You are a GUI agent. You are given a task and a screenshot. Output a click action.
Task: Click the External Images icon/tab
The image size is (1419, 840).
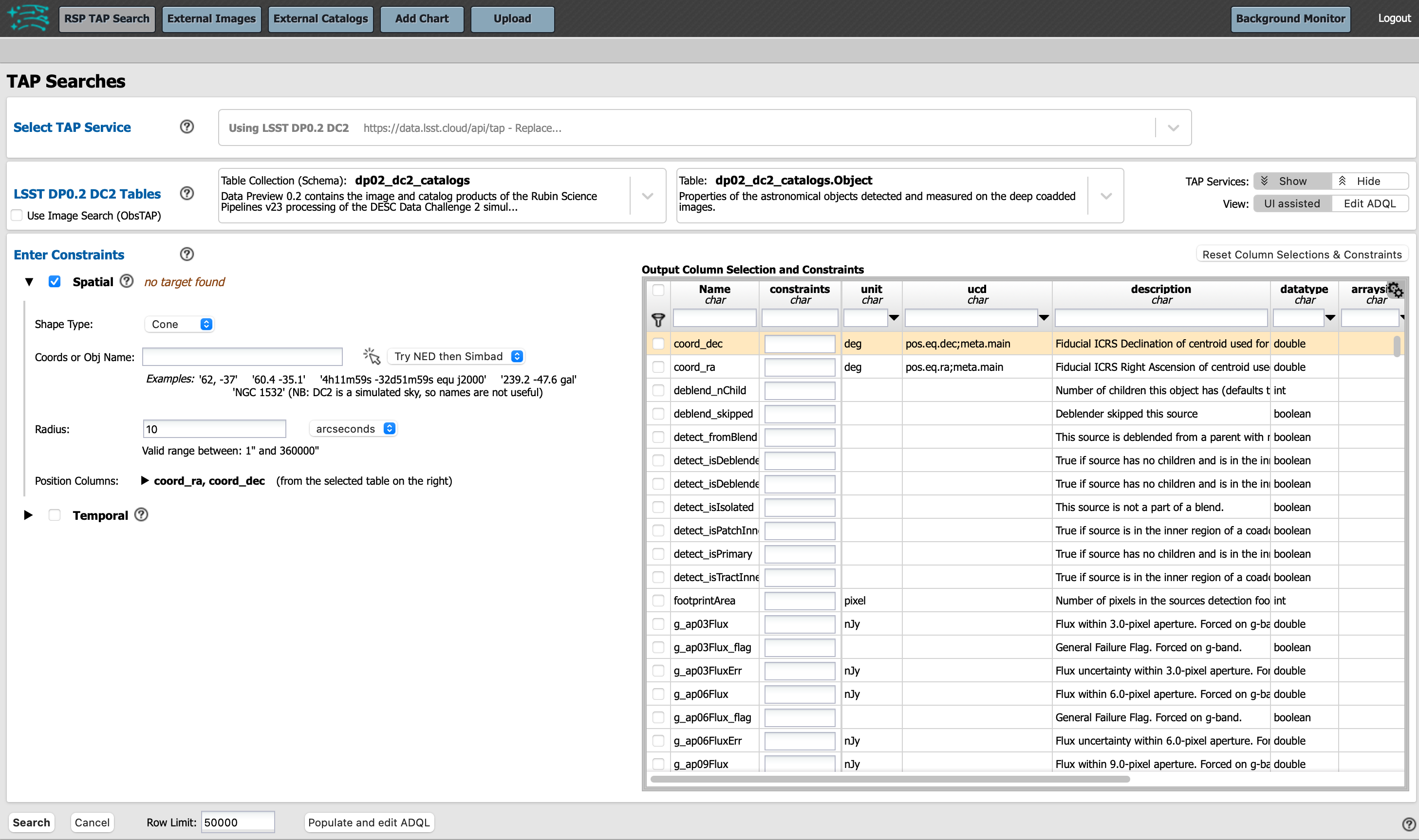tap(211, 18)
